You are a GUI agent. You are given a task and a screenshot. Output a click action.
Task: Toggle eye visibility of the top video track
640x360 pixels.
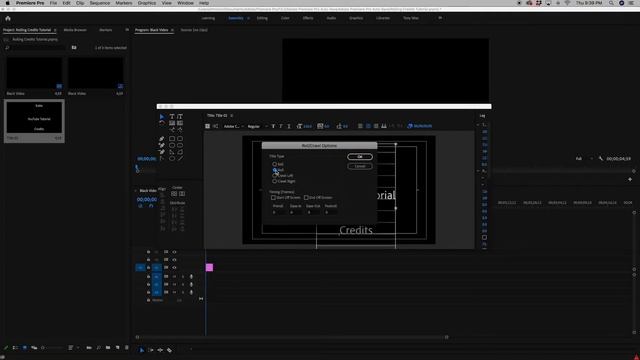pyautogui.click(x=174, y=252)
